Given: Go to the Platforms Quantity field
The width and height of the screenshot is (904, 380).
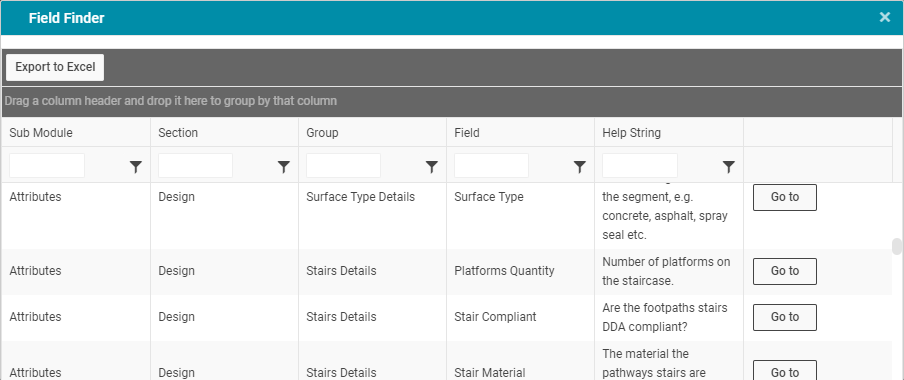Looking at the screenshot, I should tap(785, 271).
